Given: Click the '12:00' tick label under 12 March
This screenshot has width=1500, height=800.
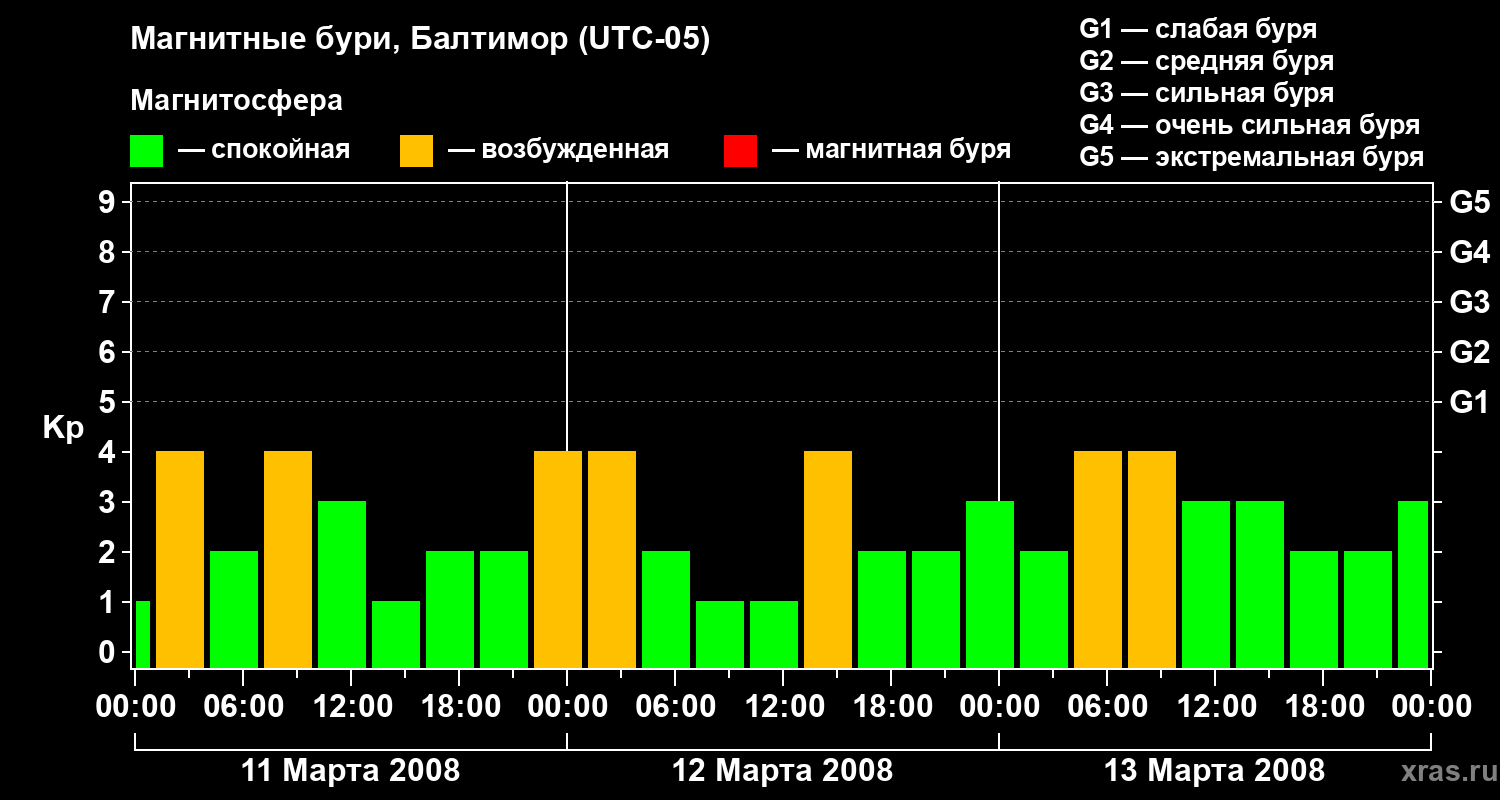Looking at the screenshot, I should pyautogui.click(x=783, y=707).
